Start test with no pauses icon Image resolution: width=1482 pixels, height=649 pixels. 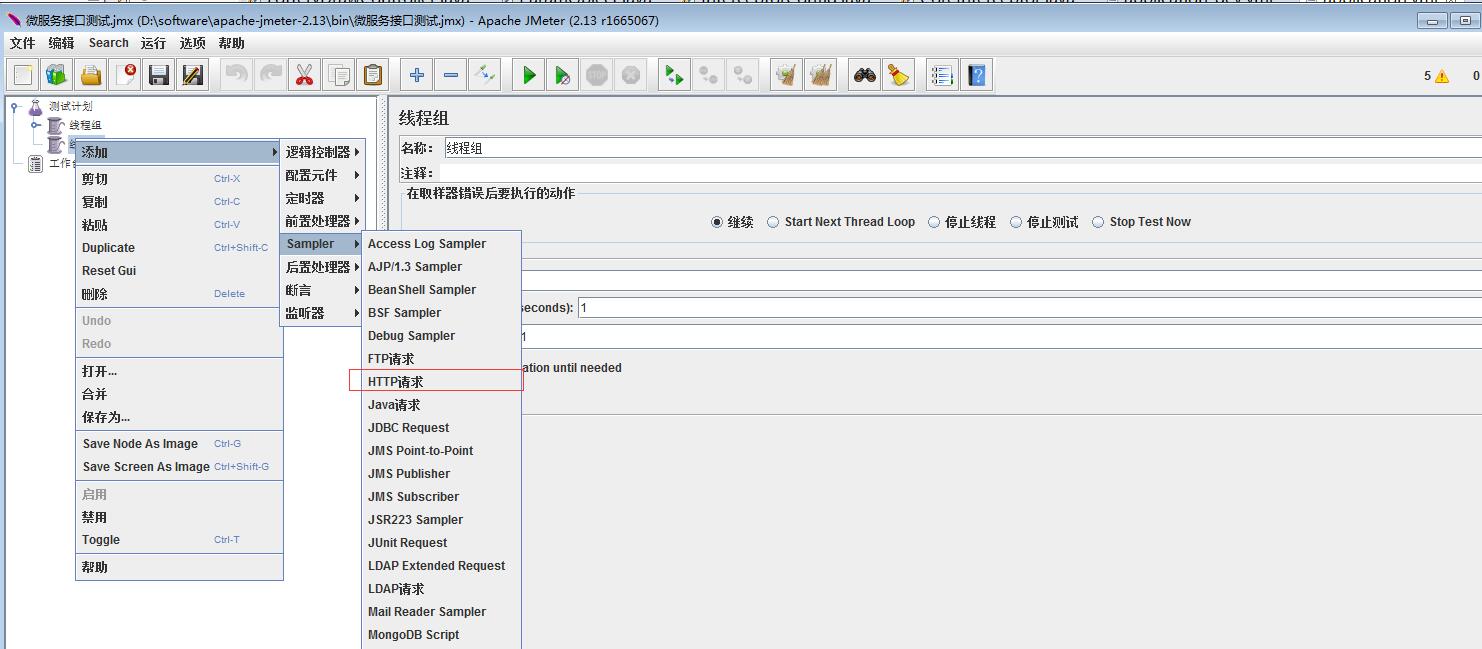pos(563,75)
